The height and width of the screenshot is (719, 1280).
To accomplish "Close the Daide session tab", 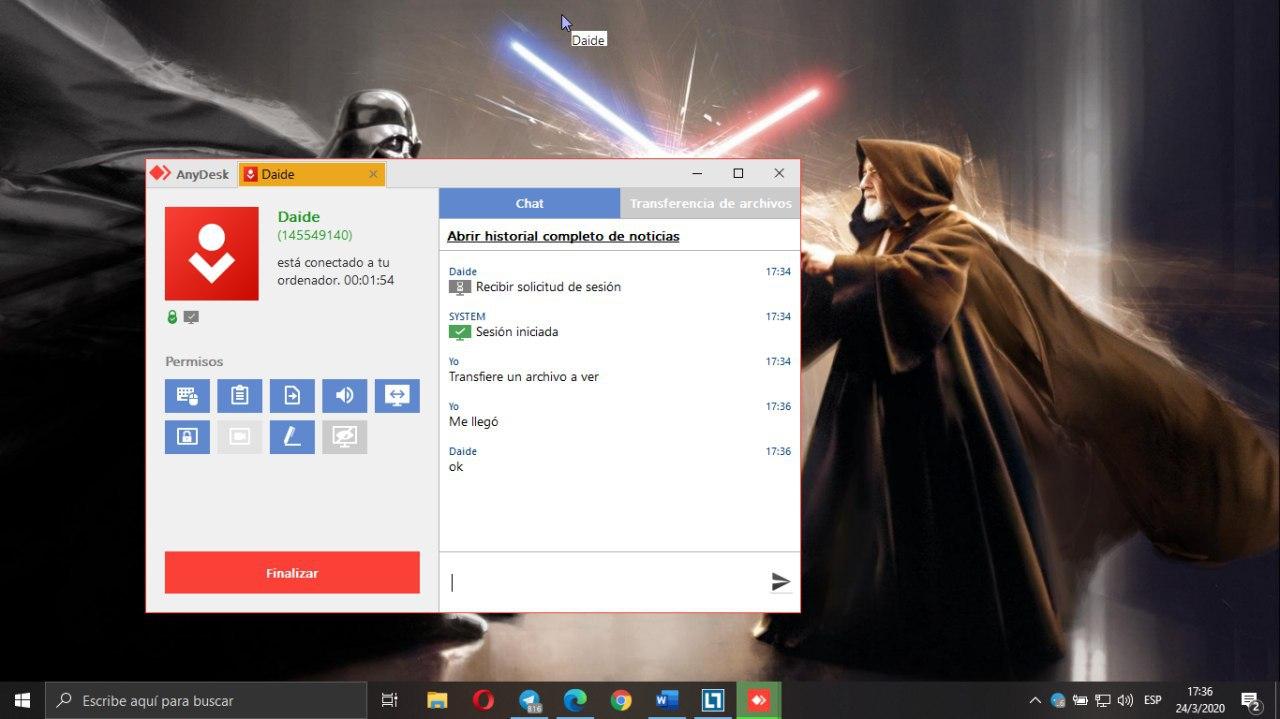I will pyautogui.click(x=373, y=174).
